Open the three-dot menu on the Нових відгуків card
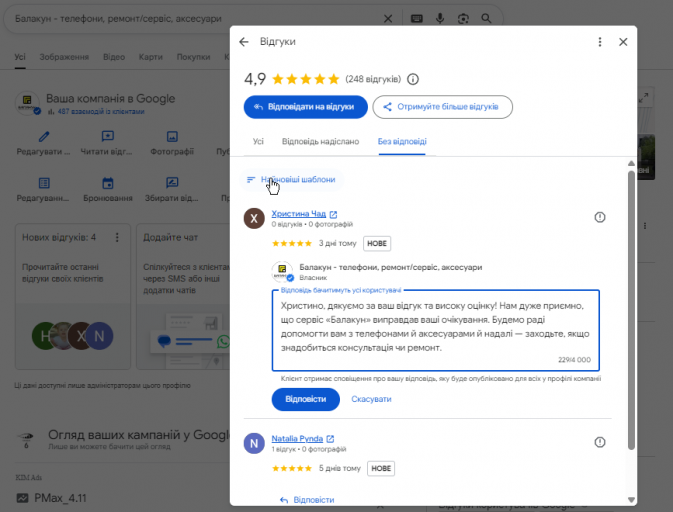 pyautogui.click(x=117, y=237)
